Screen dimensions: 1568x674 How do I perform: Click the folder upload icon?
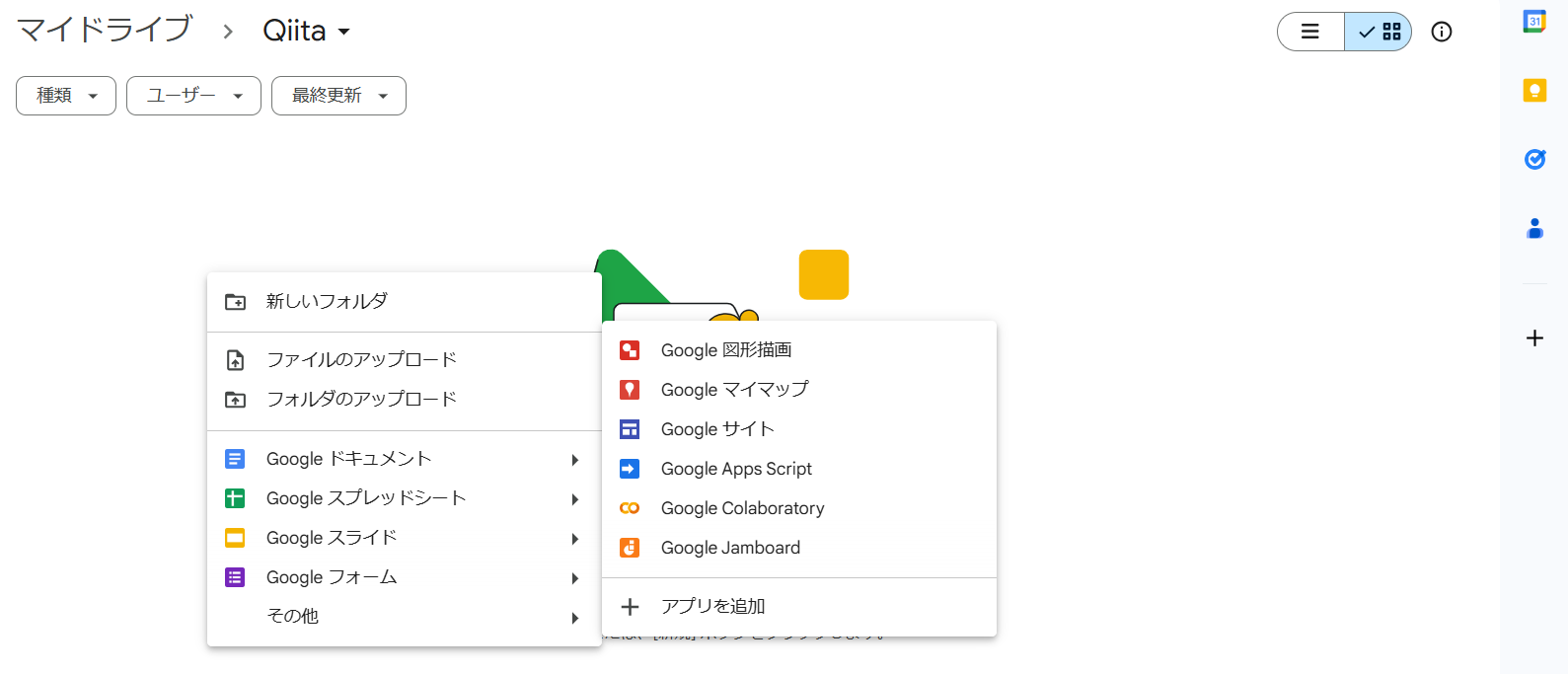coord(235,400)
